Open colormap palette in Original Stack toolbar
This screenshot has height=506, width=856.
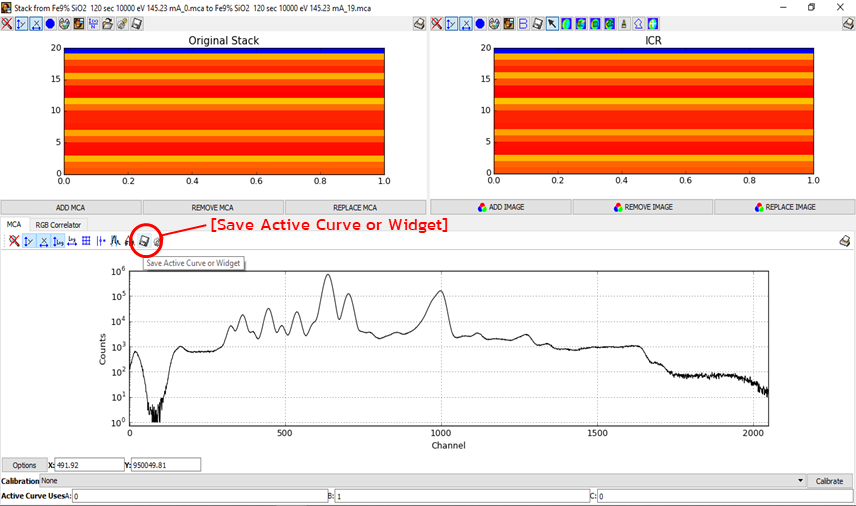[x=64, y=24]
